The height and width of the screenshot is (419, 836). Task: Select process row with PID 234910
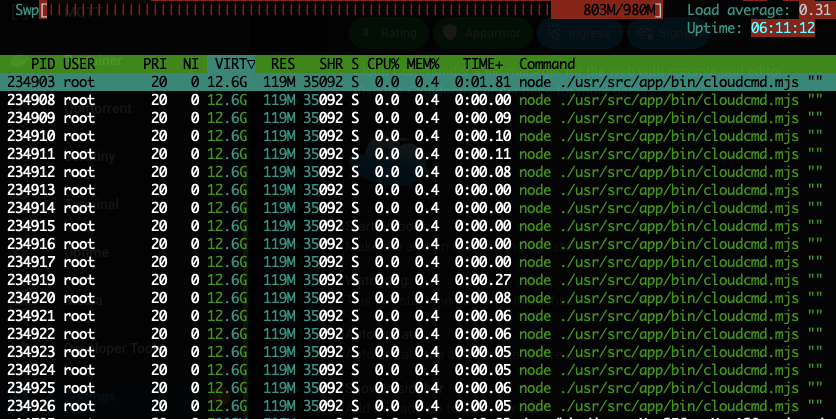coord(418,136)
